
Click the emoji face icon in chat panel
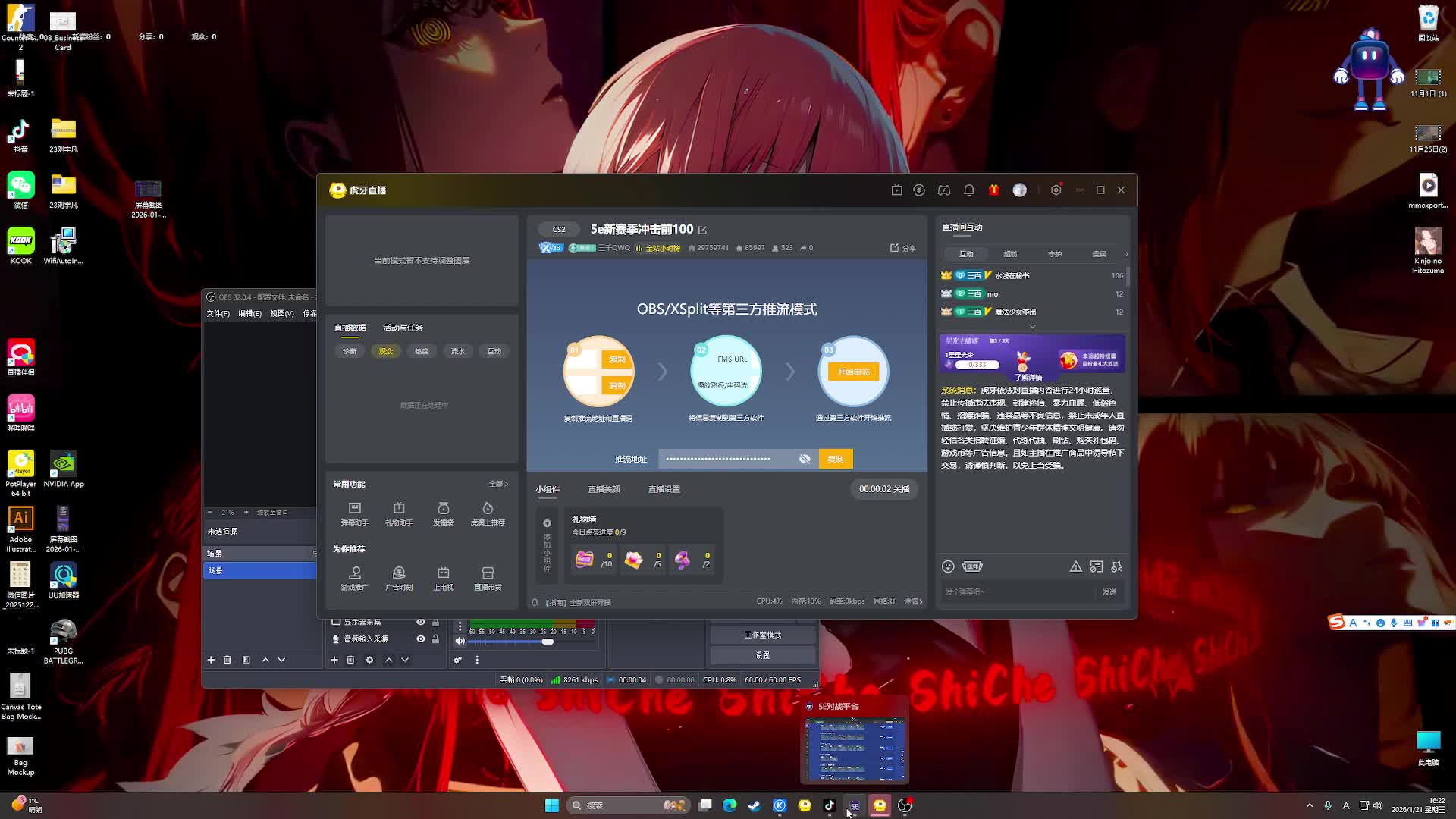[x=948, y=566]
